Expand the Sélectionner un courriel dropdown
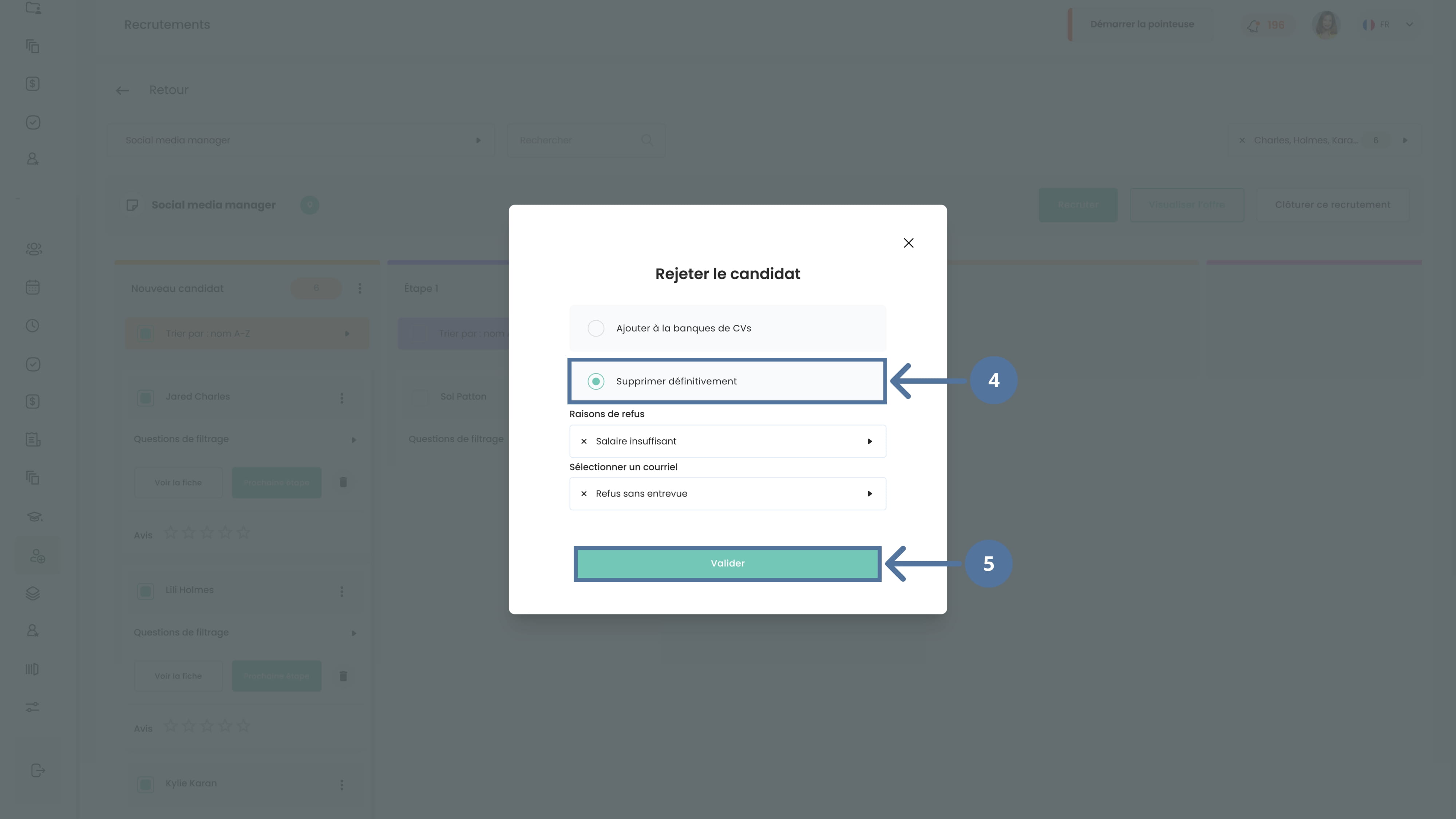 [x=869, y=494]
